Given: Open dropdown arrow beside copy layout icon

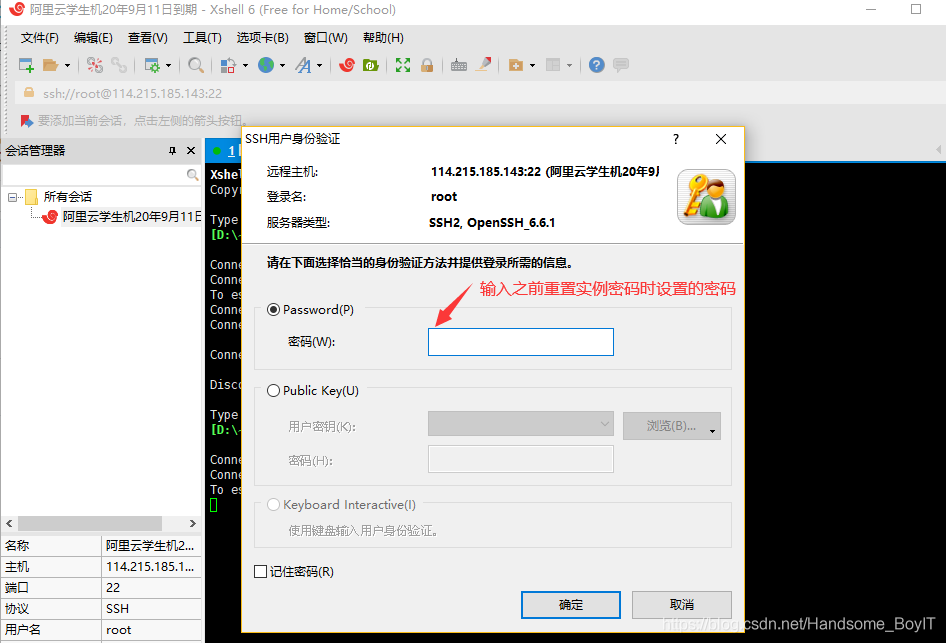Looking at the screenshot, I should coord(245,66).
